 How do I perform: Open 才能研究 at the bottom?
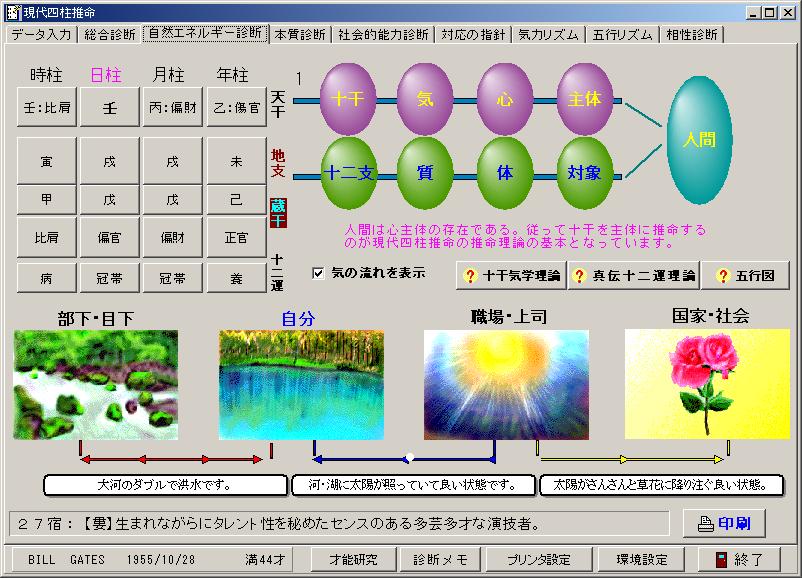pos(353,560)
